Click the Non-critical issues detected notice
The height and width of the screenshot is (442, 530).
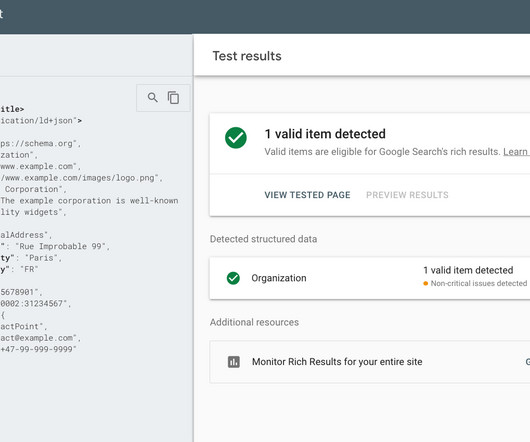point(475,283)
